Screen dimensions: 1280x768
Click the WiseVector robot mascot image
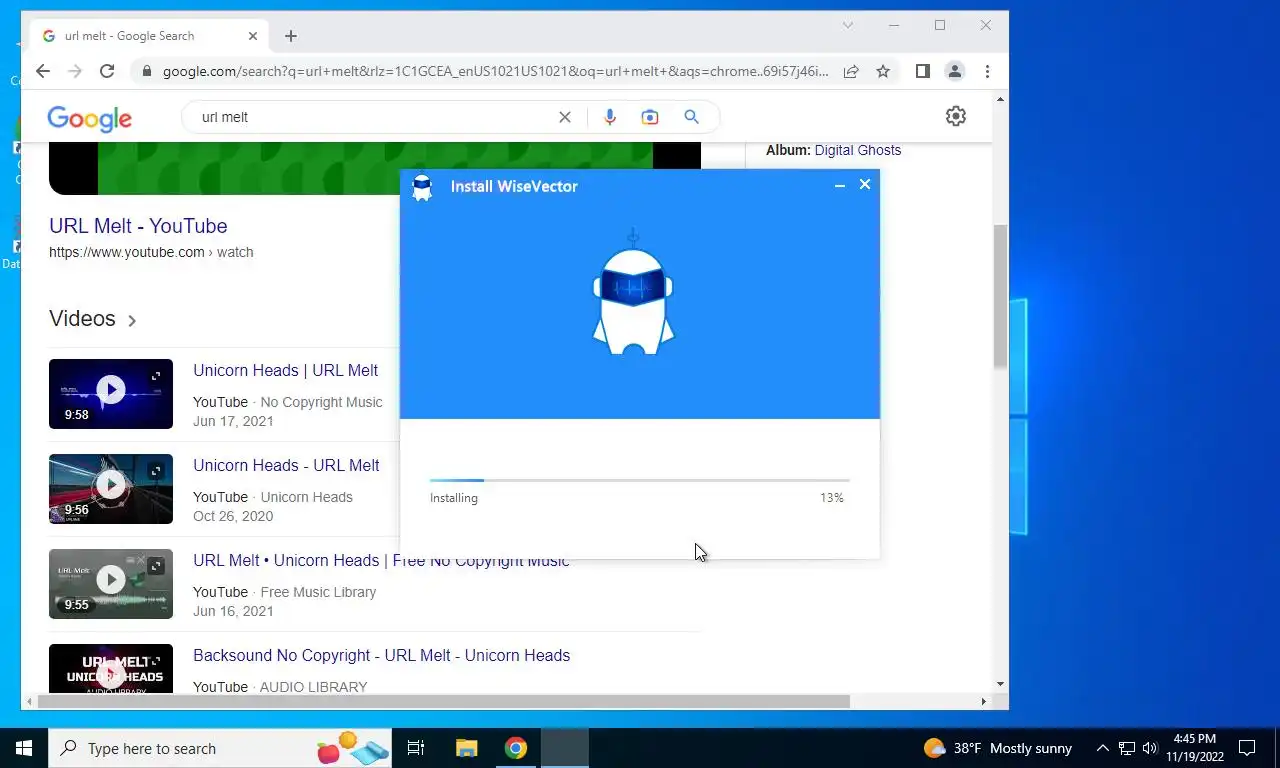click(633, 292)
